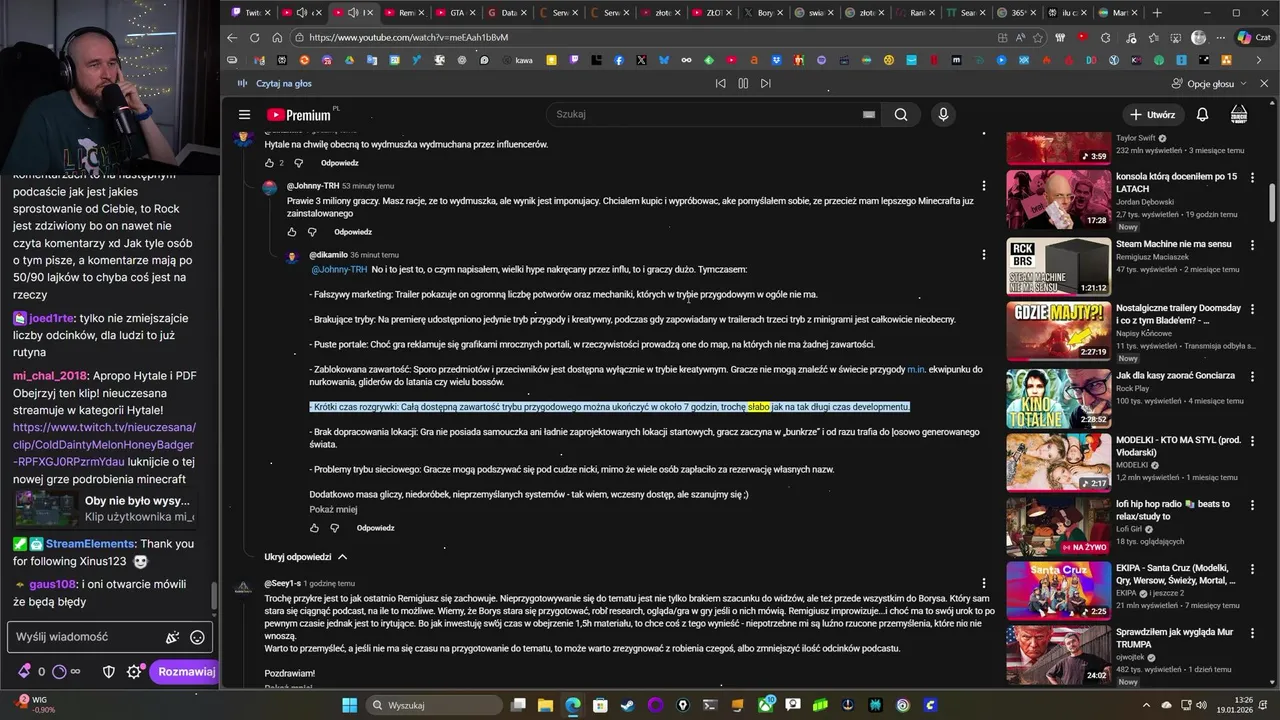1280x720 pixels.
Task: Open Gdzie Majty video thumbnail
Action: (1058, 331)
